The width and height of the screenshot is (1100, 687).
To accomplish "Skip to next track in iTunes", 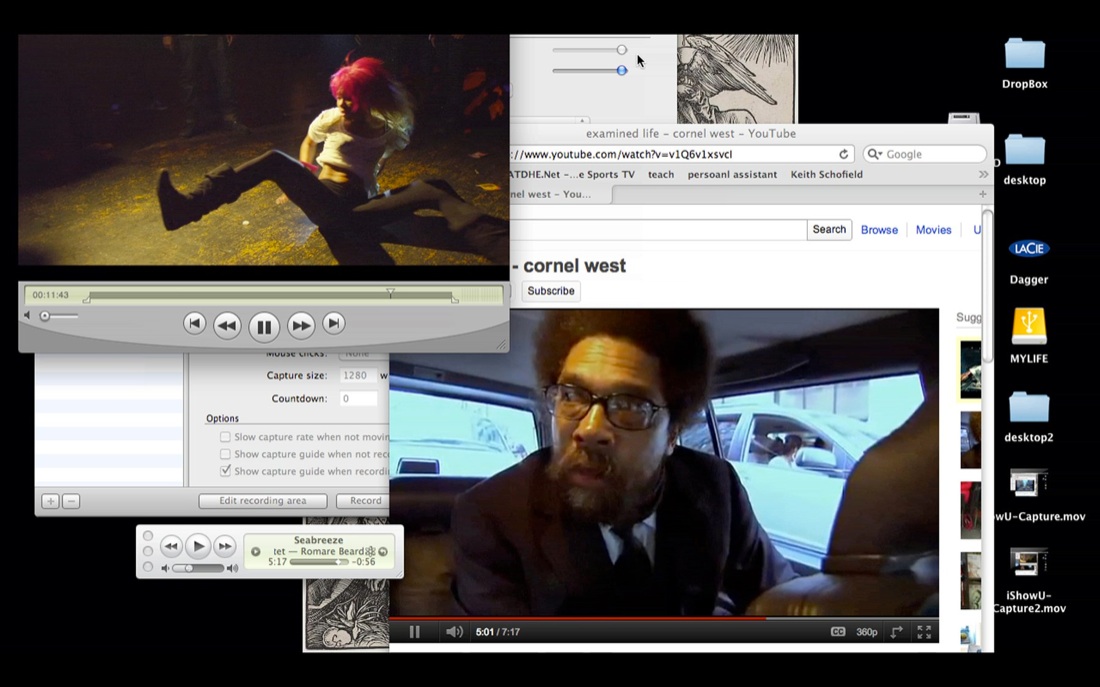I will [225, 546].
